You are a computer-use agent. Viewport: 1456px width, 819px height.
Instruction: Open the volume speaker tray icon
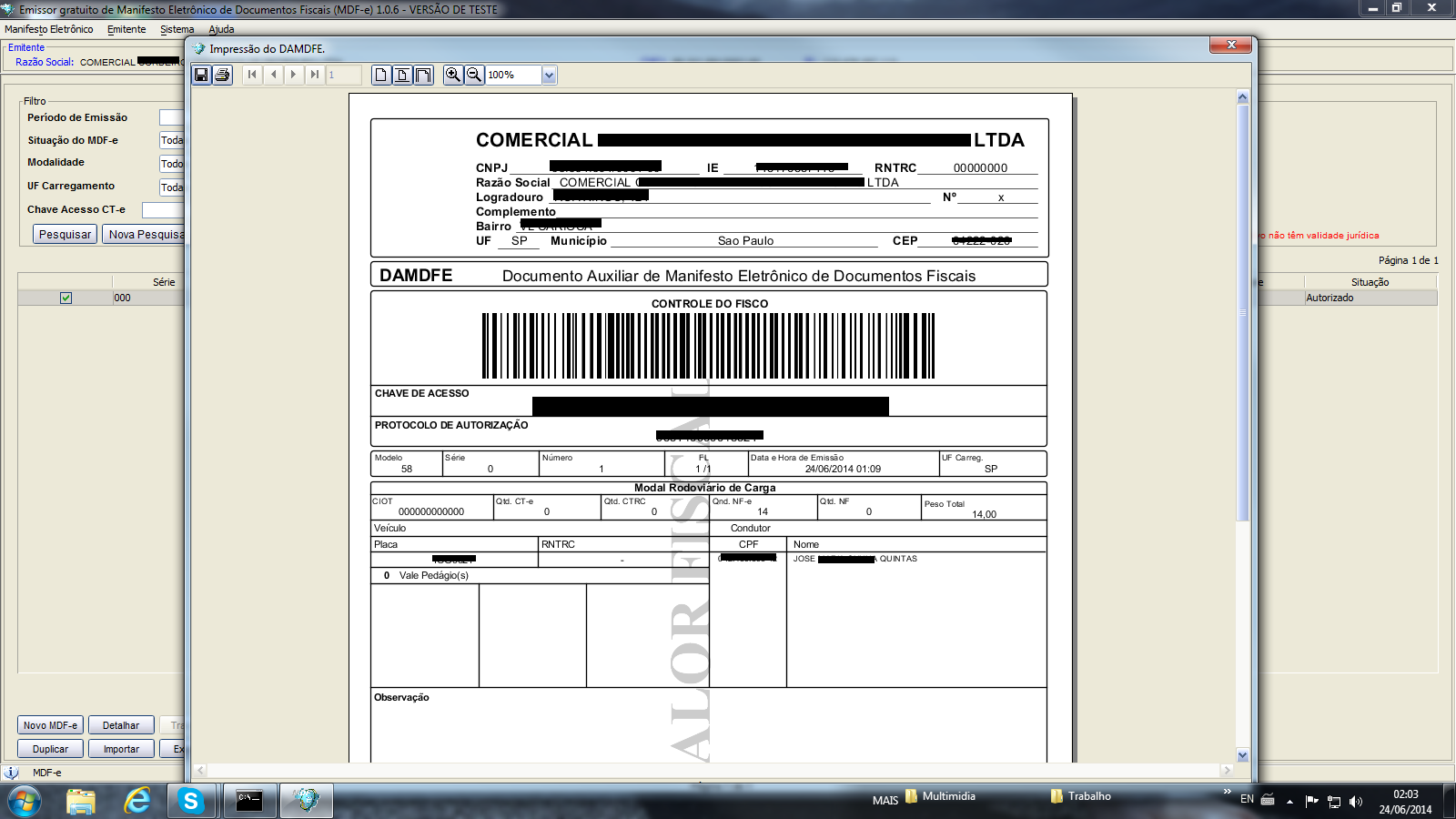[x=1356, y=801]
